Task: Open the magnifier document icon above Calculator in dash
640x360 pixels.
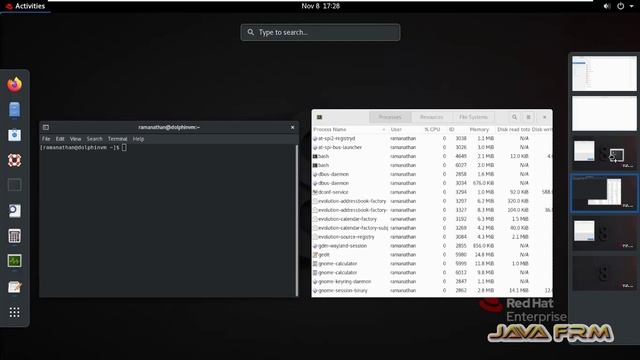Action: point(14,211)
